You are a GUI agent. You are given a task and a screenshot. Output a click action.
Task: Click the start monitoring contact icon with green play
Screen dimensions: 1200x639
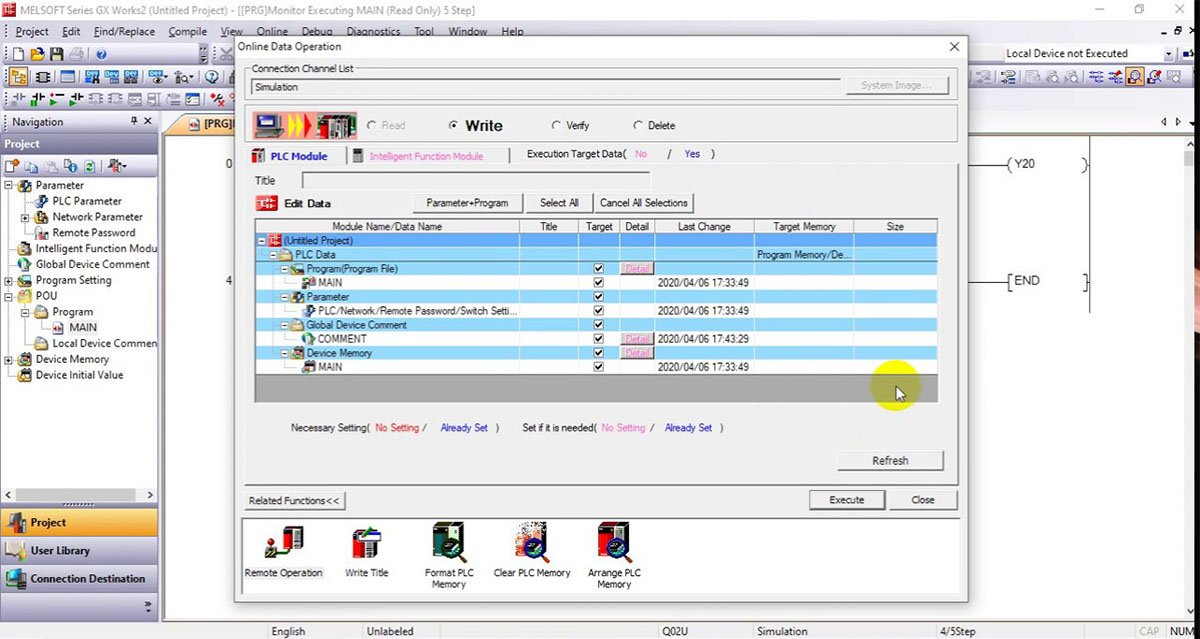(76, 99)
